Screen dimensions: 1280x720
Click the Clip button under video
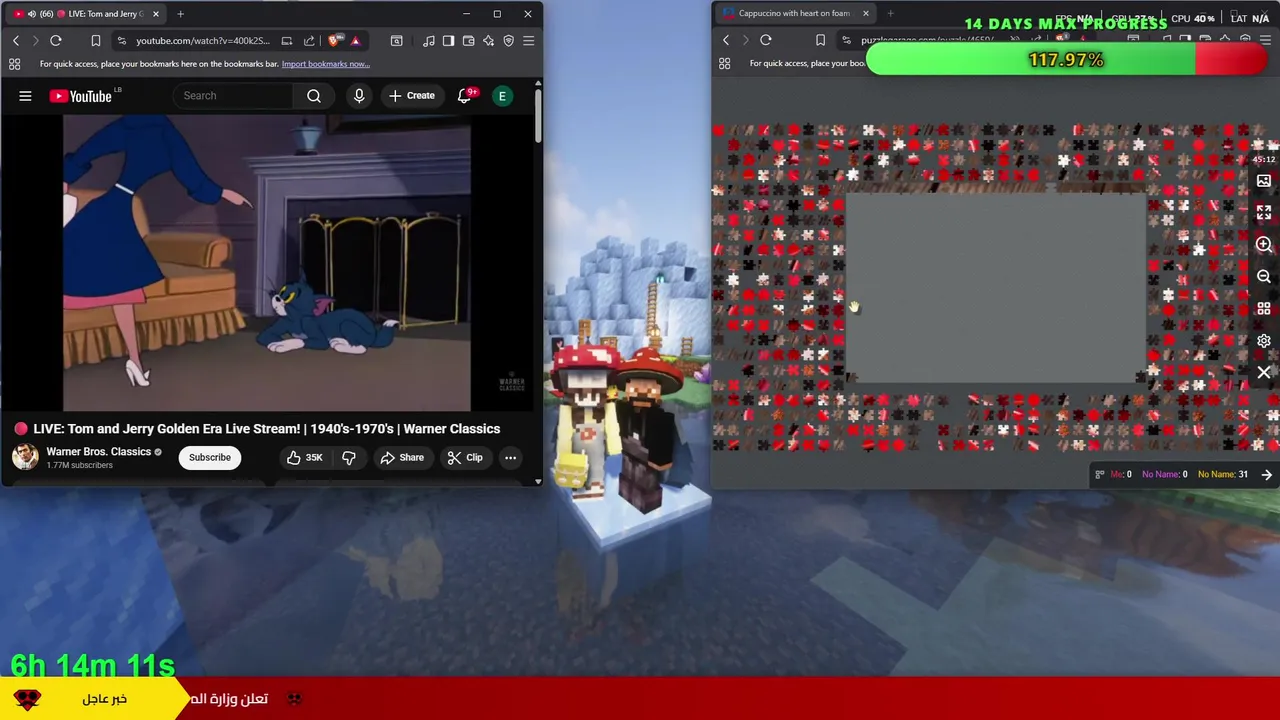point(465,458)
